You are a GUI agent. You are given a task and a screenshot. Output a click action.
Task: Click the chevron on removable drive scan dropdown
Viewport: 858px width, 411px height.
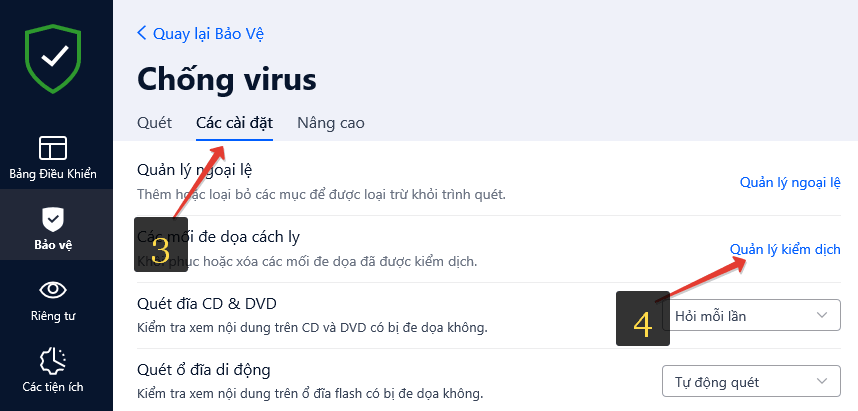pyautogui.click(x=821, y=381)
